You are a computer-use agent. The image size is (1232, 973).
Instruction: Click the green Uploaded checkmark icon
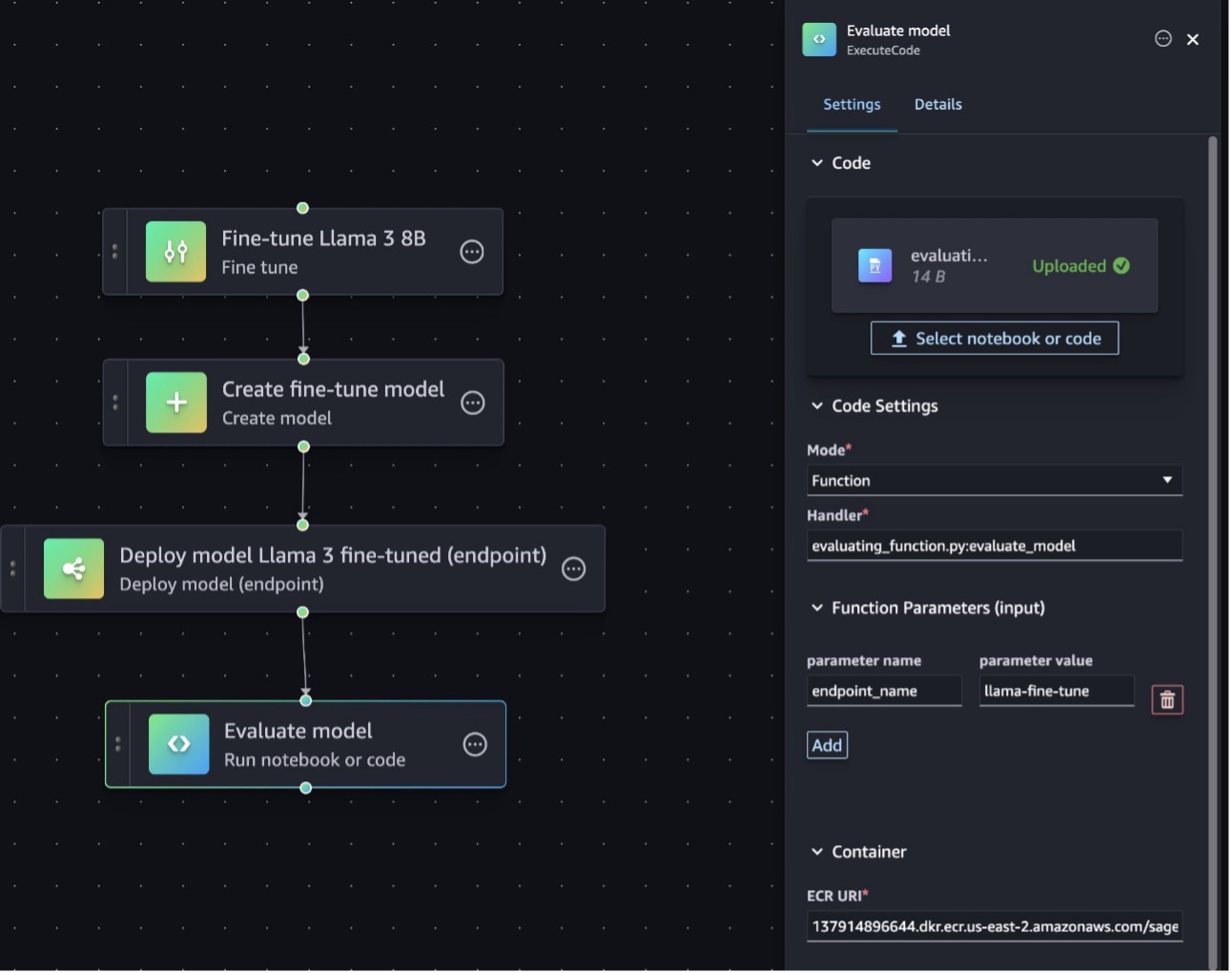[x=1122, y=266]
